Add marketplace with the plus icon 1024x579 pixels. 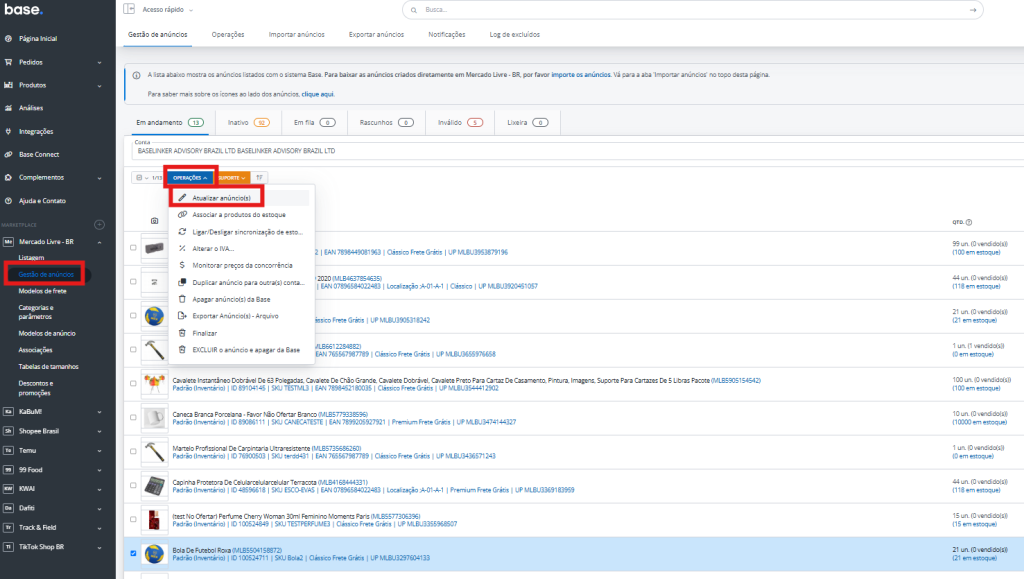99,225
